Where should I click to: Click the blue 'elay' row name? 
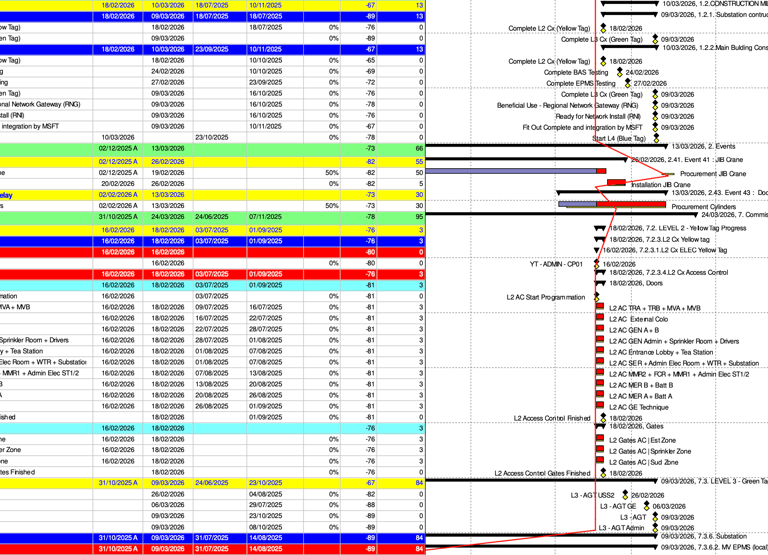6,195
